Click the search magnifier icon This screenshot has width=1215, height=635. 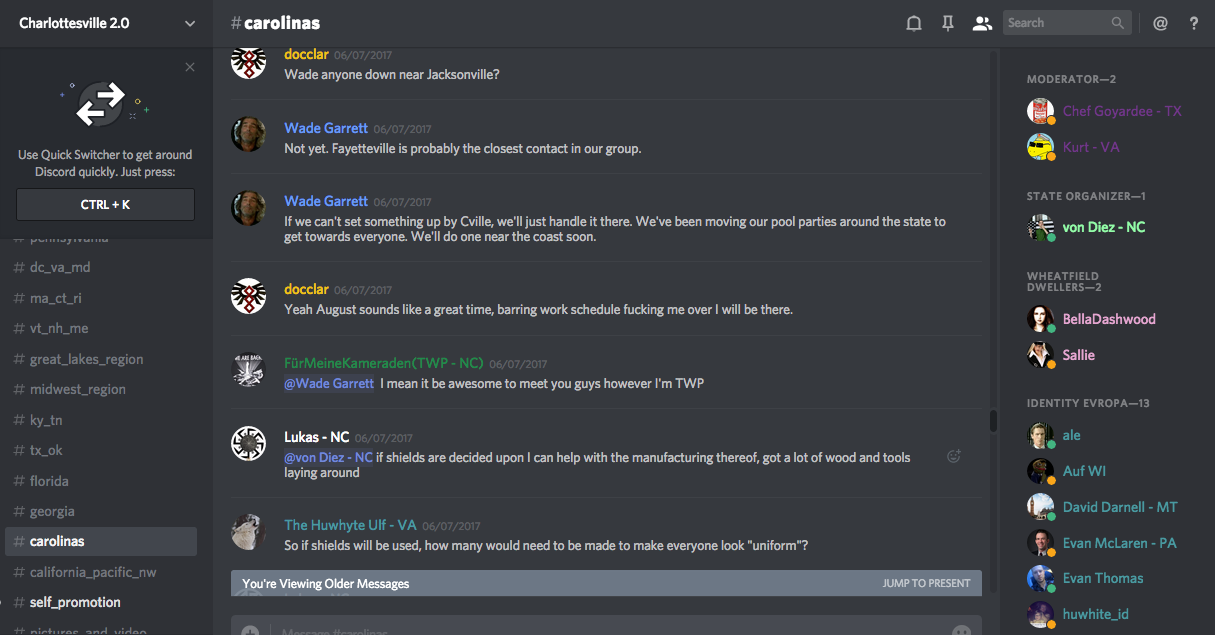point(1118,23)
